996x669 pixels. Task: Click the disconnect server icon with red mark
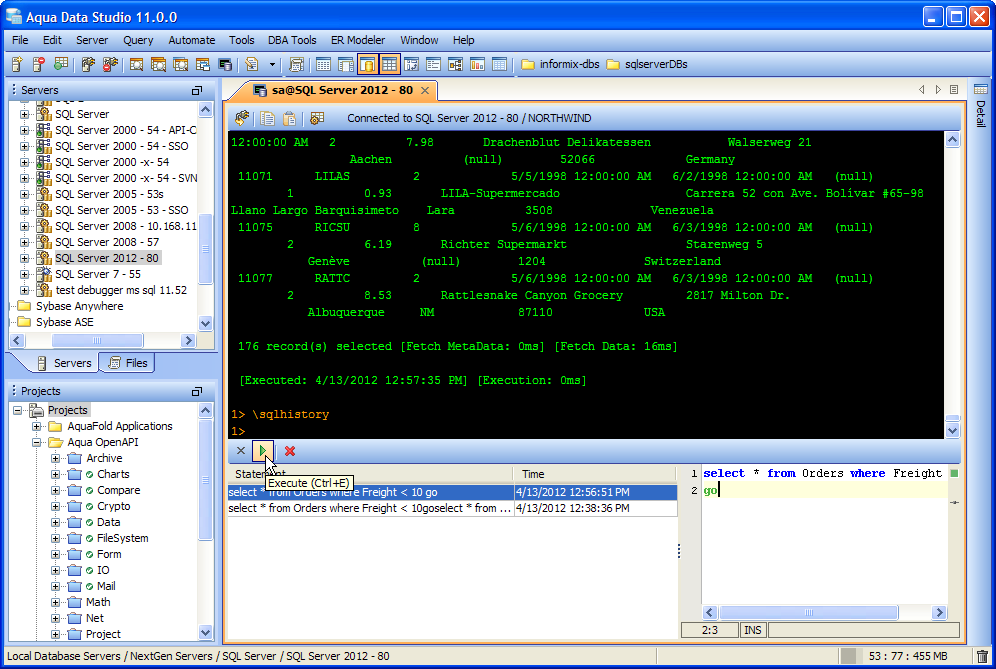tap(111, 64)
